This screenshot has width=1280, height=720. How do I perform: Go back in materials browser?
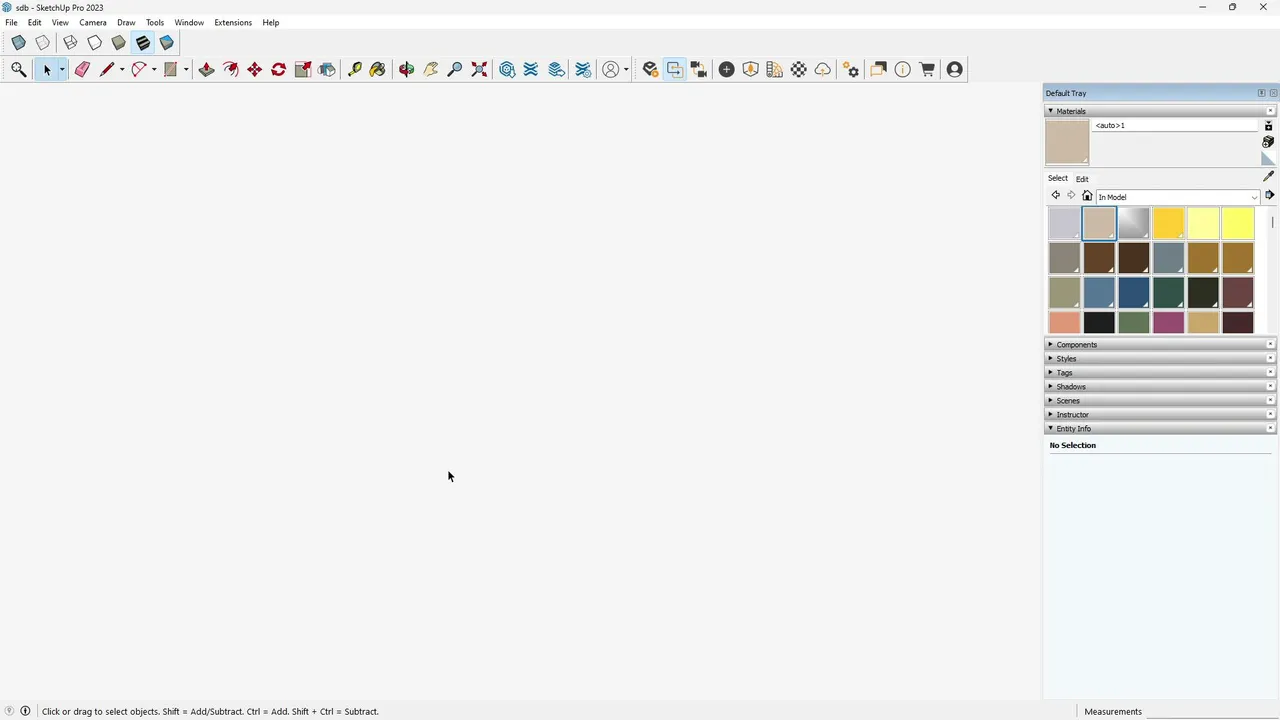(x=1055, y=196)
